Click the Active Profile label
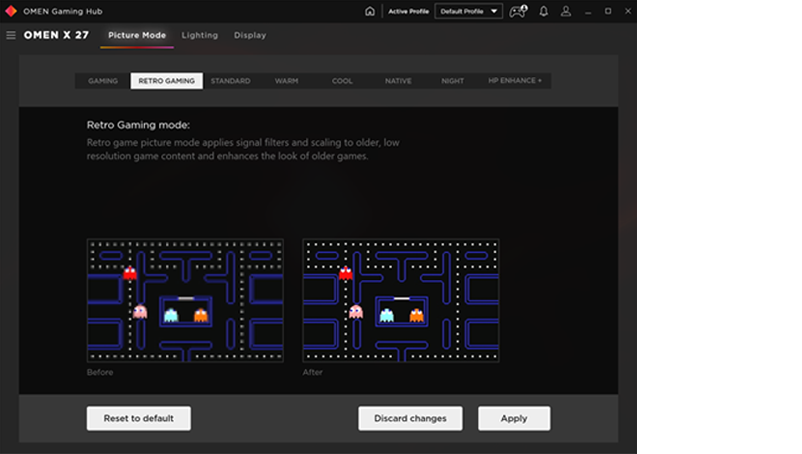 [408, 11]
